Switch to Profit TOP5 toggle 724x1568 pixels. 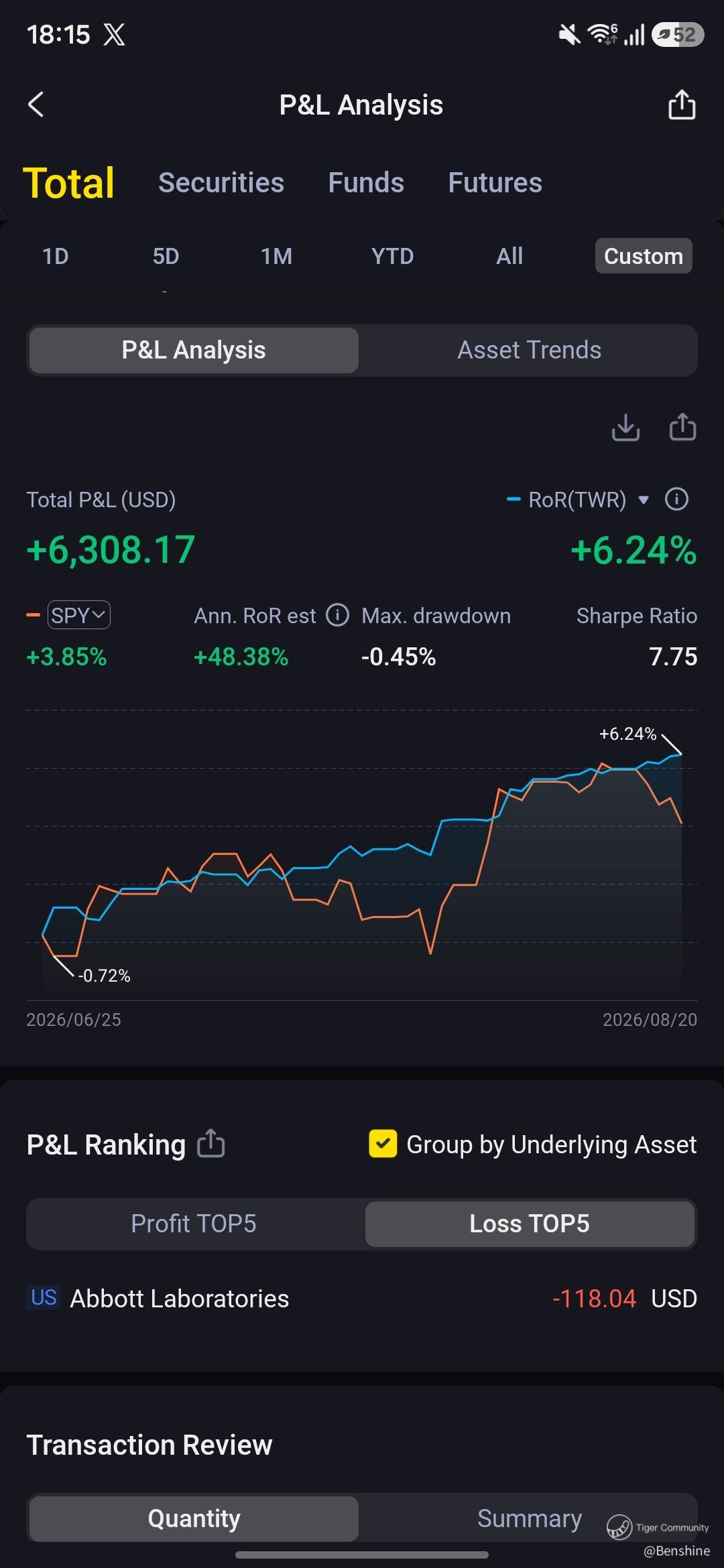coord(194,1224)
